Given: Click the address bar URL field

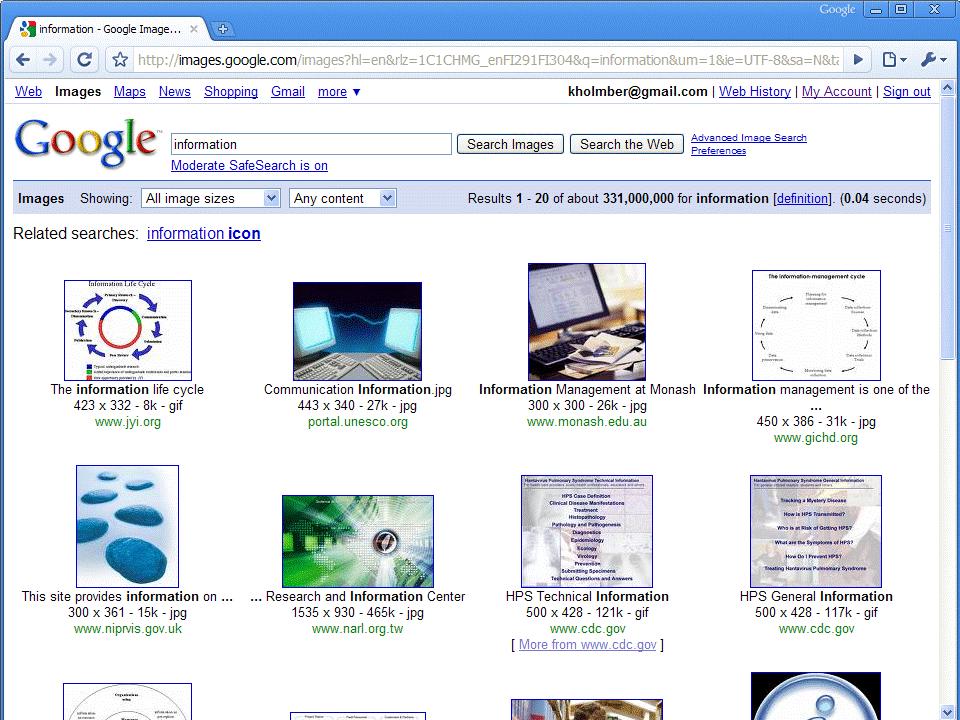Looking at the screenshot, I should (489, 60).
